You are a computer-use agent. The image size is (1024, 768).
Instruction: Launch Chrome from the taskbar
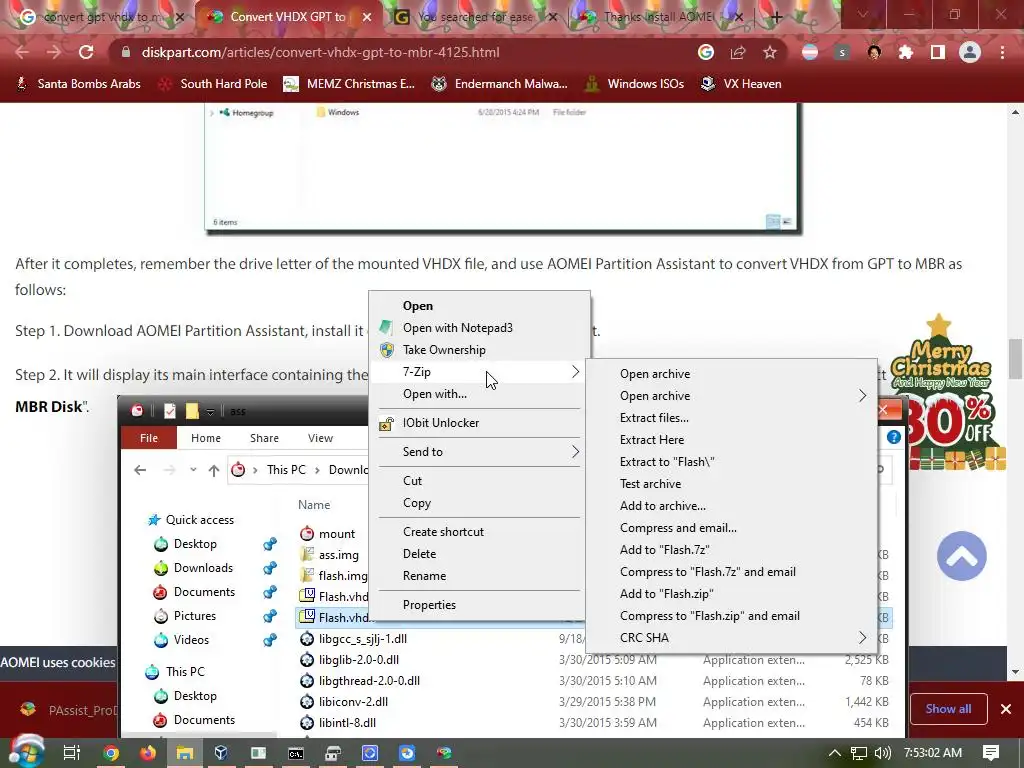pyautogui.click(x=111, y=753)
